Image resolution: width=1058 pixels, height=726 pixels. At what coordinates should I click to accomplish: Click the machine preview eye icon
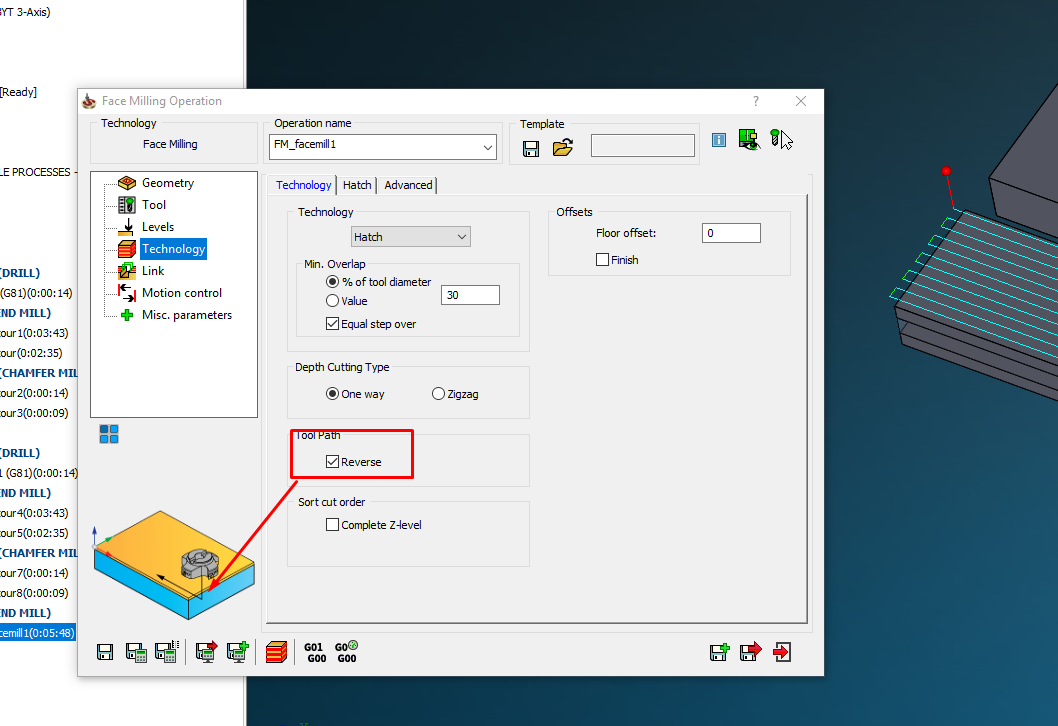(x=749, y=140)
